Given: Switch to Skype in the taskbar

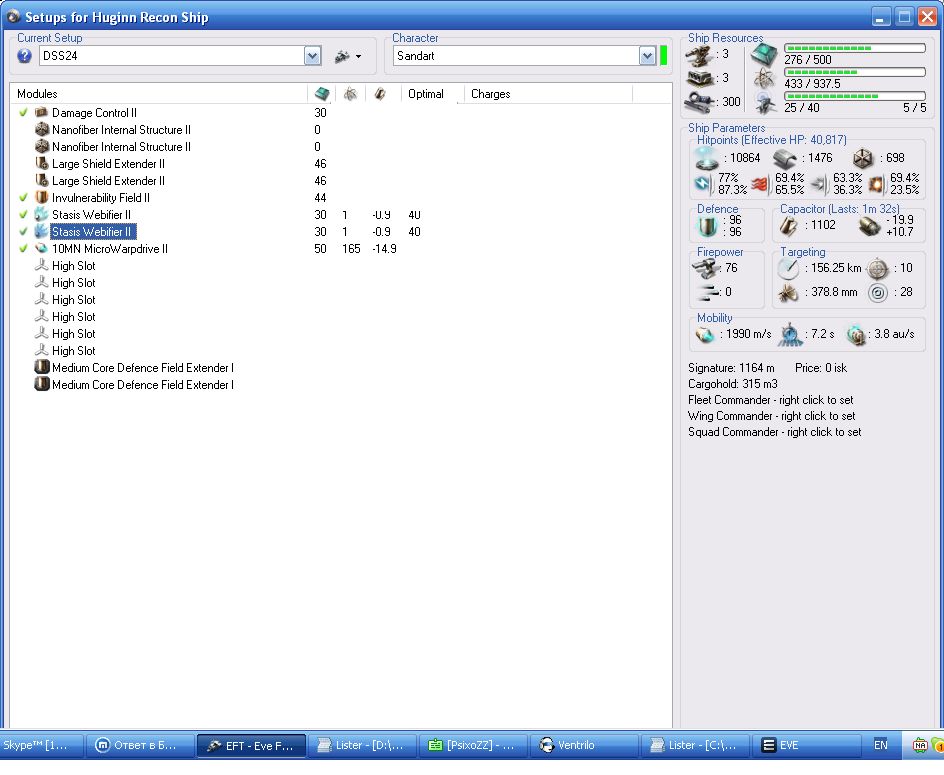Looking at the screenshot, I should pyautogui.click(x=41, y=745).
